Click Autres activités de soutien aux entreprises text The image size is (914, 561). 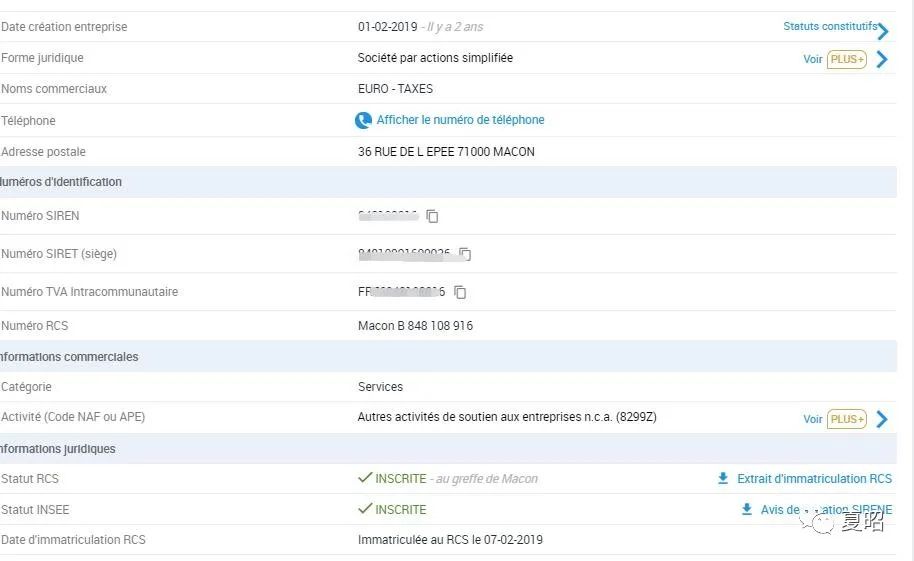[x=507, y=416]
